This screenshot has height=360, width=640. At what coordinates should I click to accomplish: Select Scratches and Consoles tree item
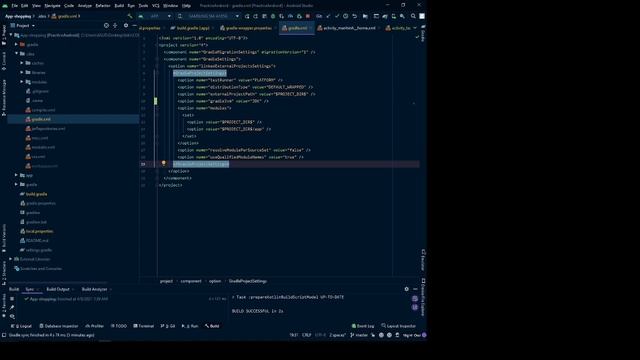coord(41,269)
